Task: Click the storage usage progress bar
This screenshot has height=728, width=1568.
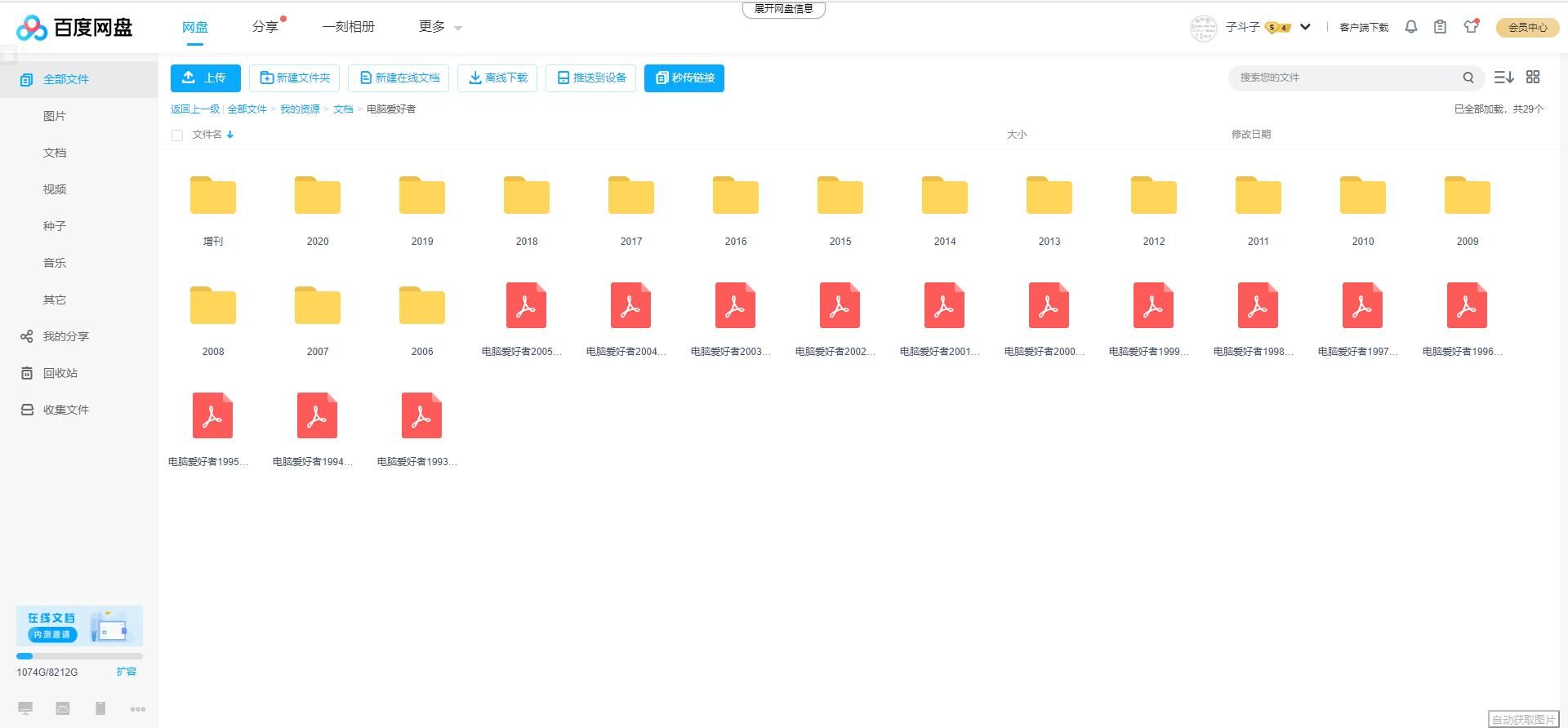Action: point(79,656)
